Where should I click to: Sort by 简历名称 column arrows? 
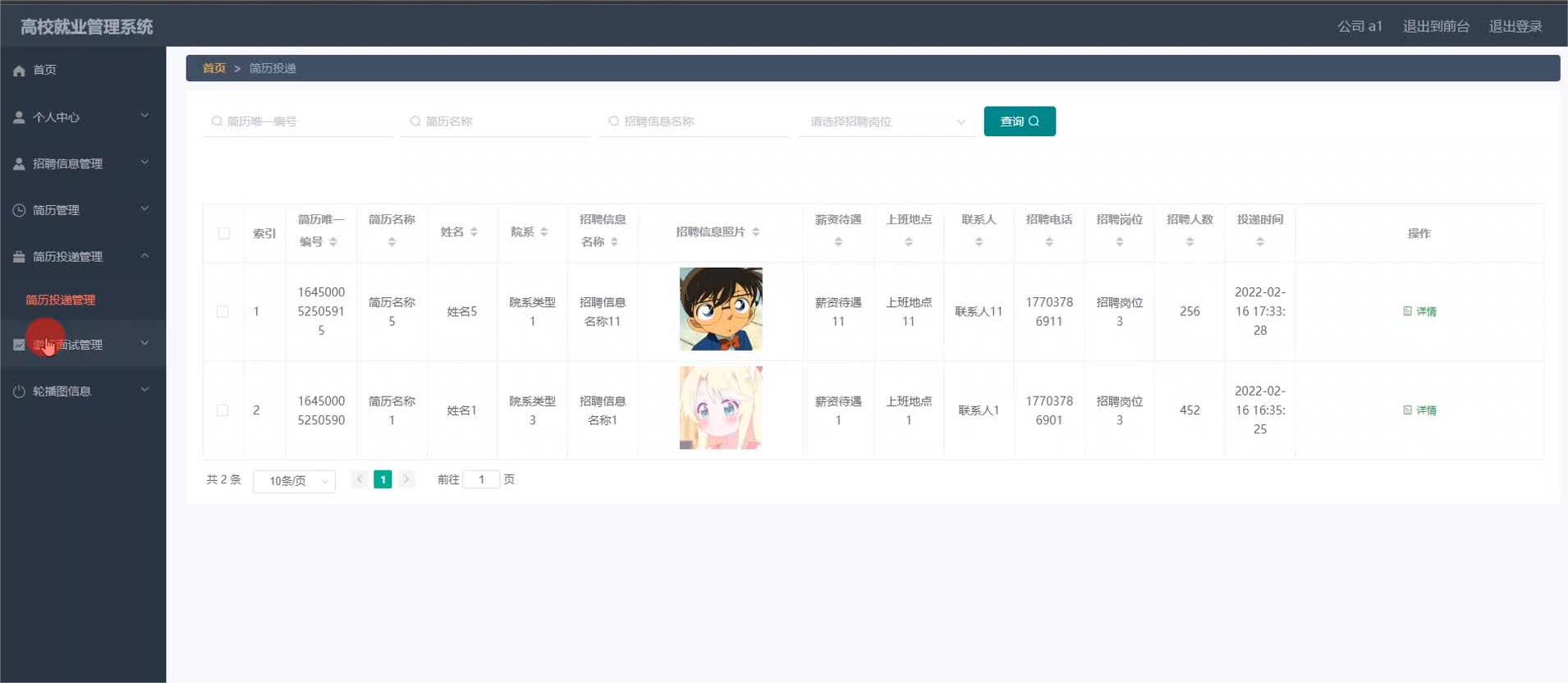(x=392, y=242)
